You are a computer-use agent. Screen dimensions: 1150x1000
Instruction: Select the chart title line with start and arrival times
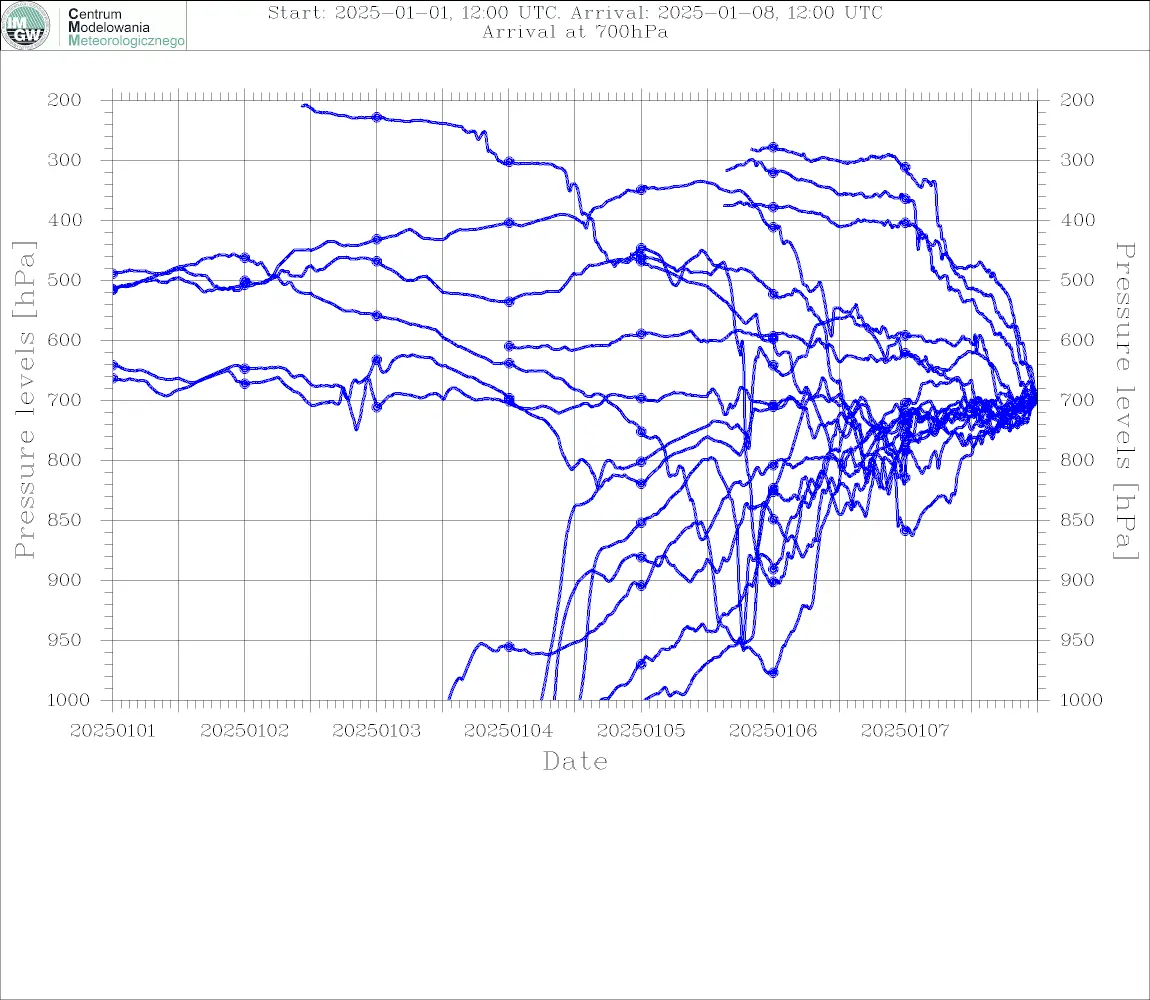575,13
